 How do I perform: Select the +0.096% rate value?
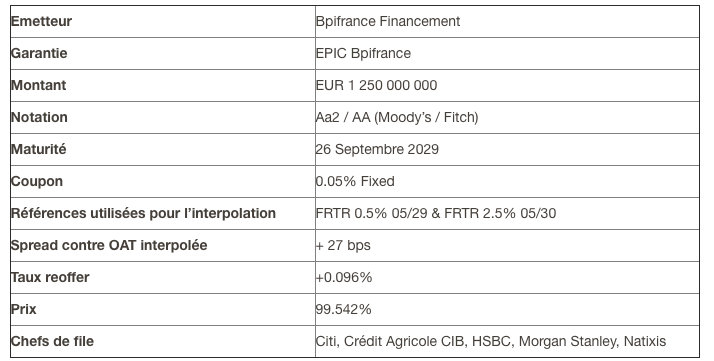click(344, 277)
